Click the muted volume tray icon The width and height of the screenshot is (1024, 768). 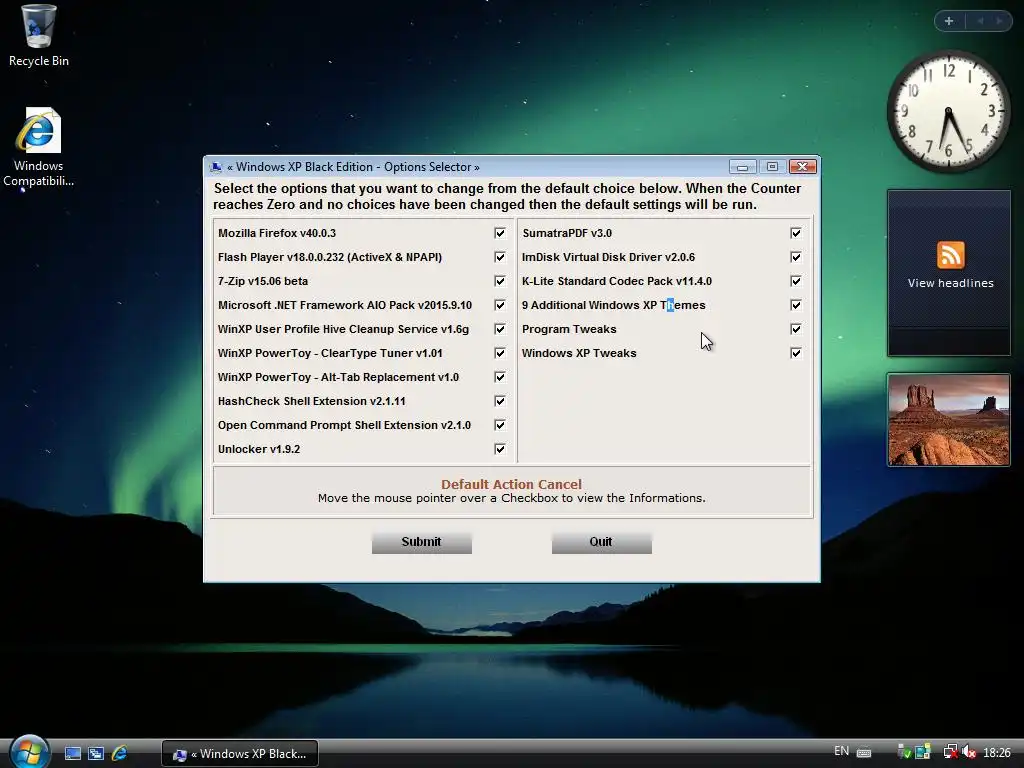pos(969,752)
